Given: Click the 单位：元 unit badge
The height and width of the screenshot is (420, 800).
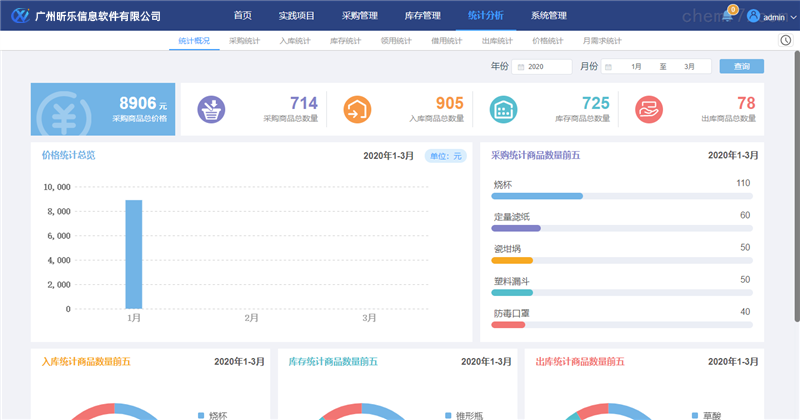Looking at the screenshot, I should click(x=445, y=156).
